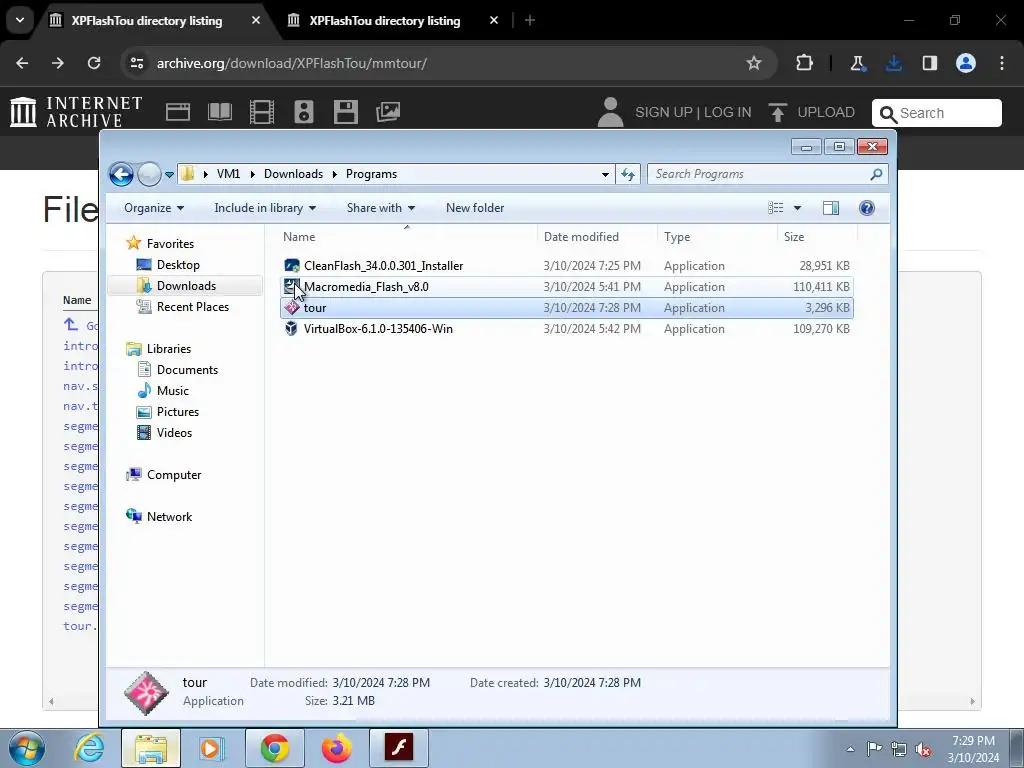This screenshot has width=1024, height=768.
Task: Bookmark this page with the star icon
Action: [754, 63]
